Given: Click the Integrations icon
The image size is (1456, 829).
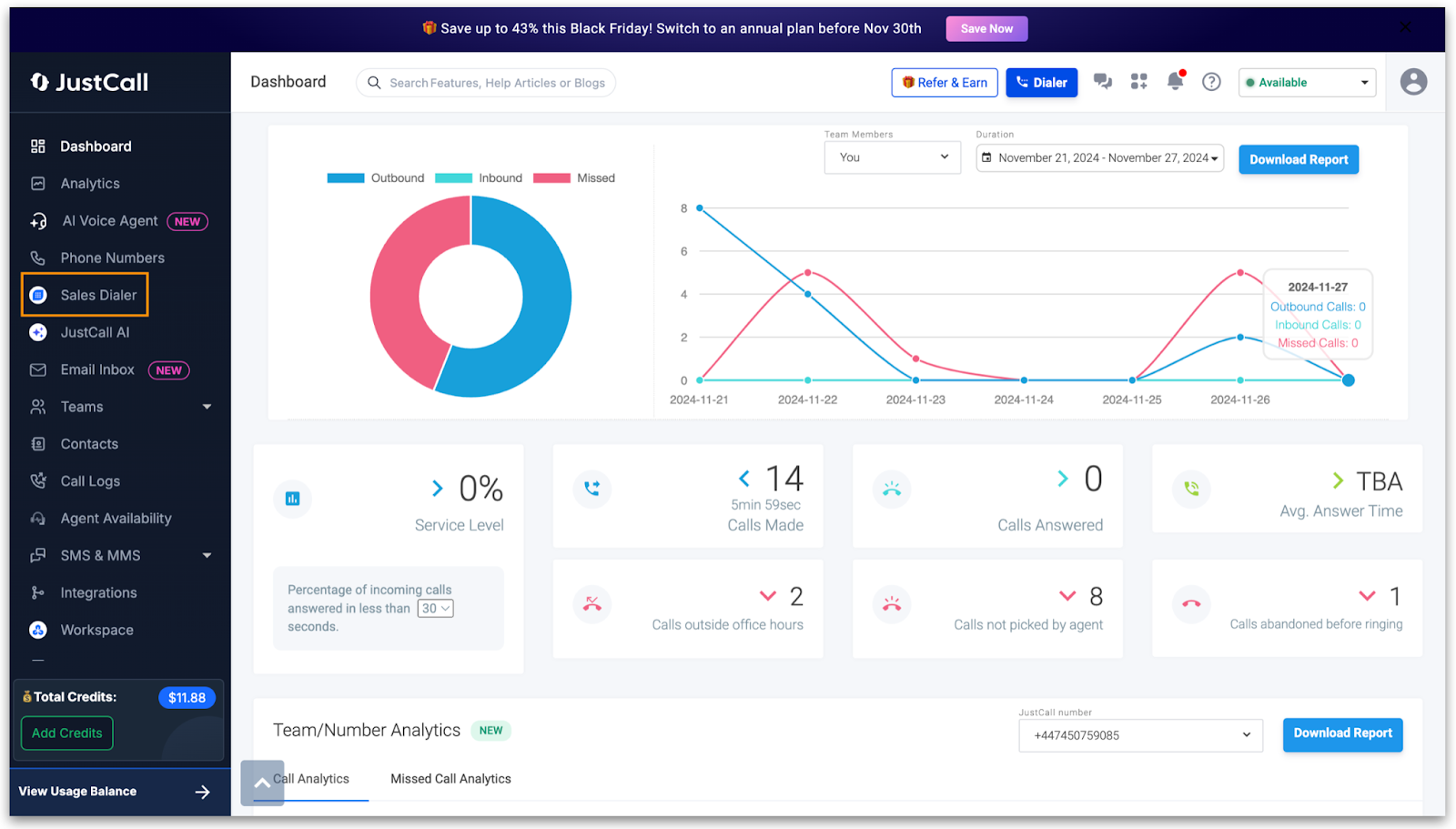Looking at the screenshot, I should click(38, 593).
